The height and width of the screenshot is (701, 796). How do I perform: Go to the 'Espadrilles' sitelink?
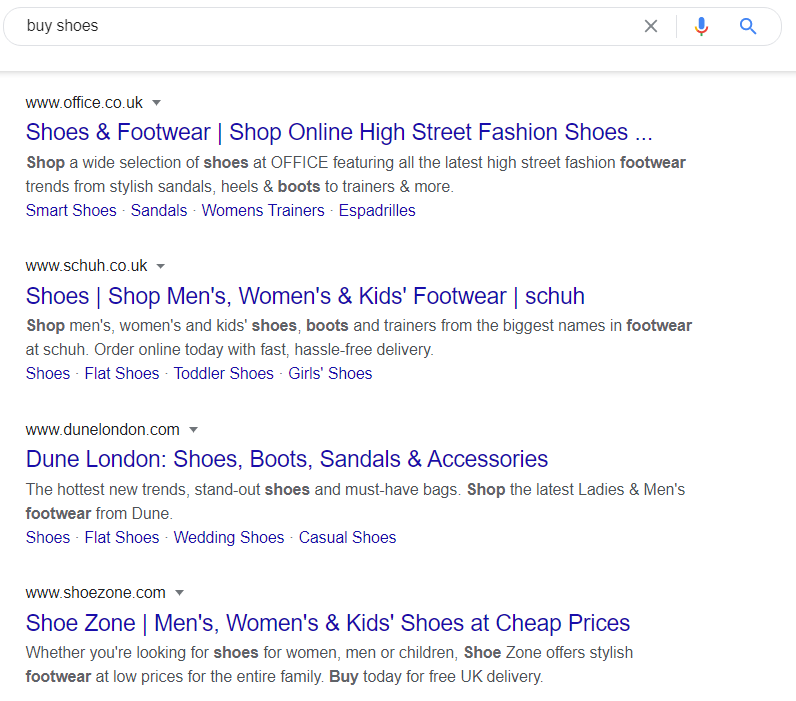coord(377,210)
